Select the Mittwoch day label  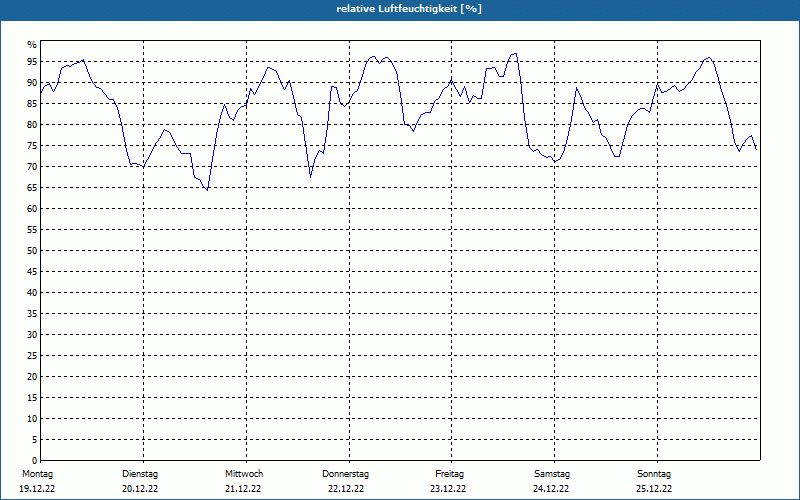tap(244, 474)
